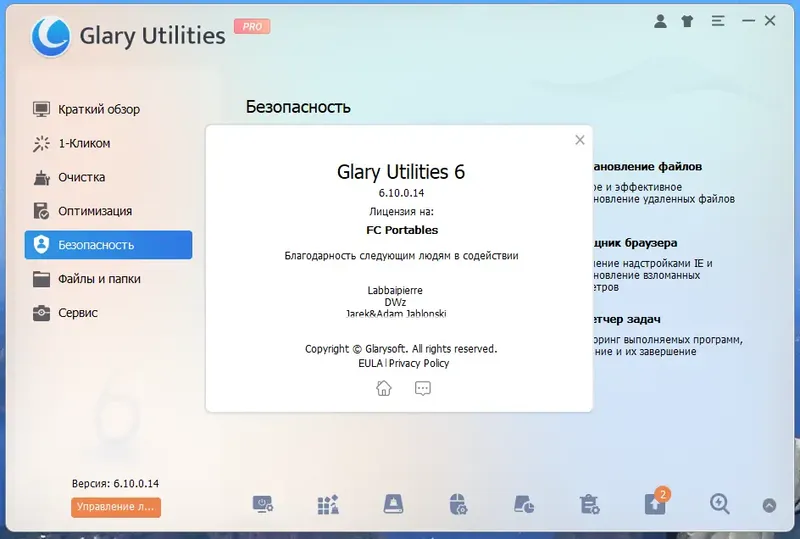The width and height of the screenshot is (800, 539).
Task: Launch Disk Cleaner drive icon in toolbar
Action: click(393, 504)
